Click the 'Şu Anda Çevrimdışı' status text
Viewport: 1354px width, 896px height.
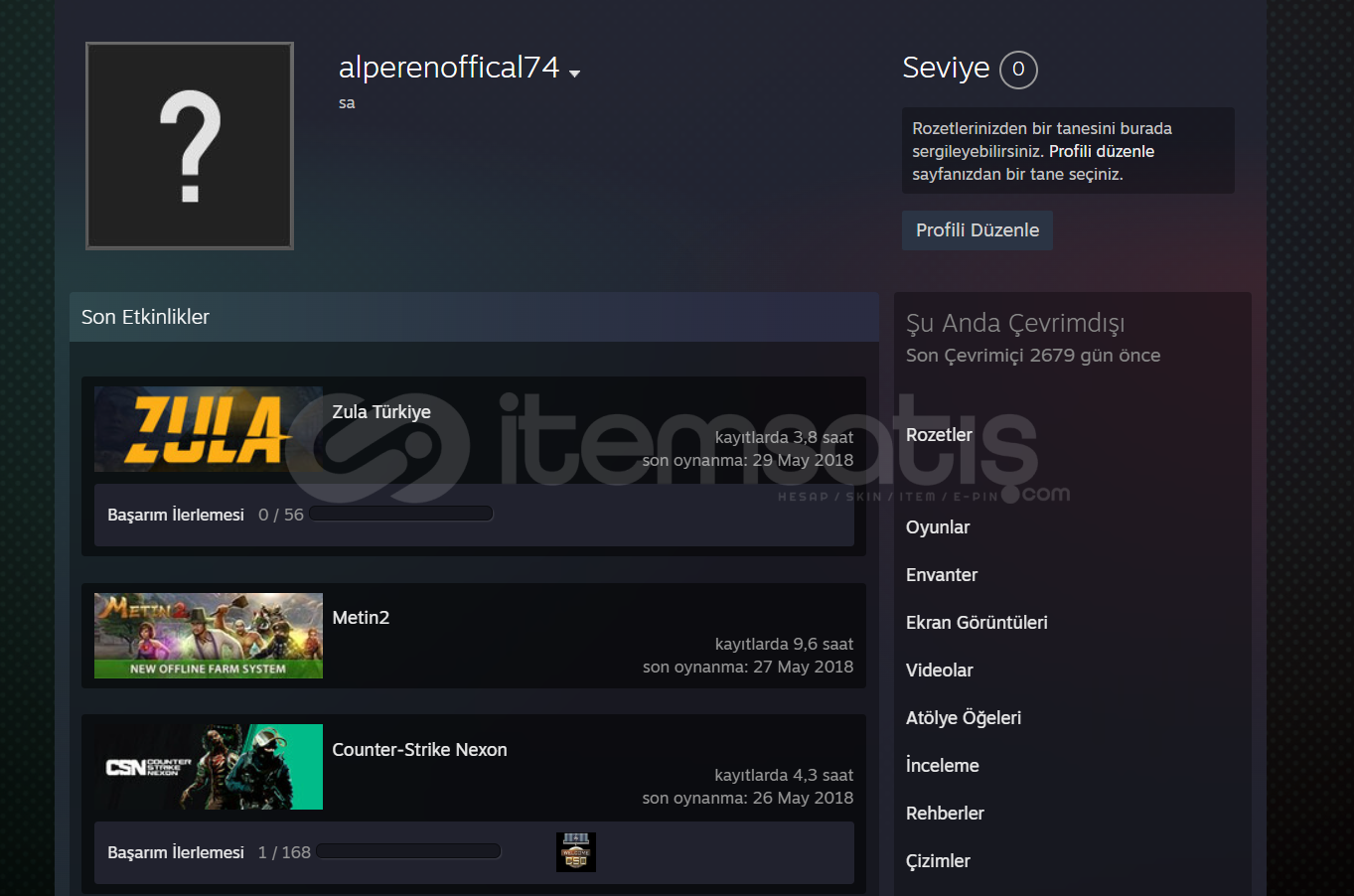click(x=1015, y=324)
